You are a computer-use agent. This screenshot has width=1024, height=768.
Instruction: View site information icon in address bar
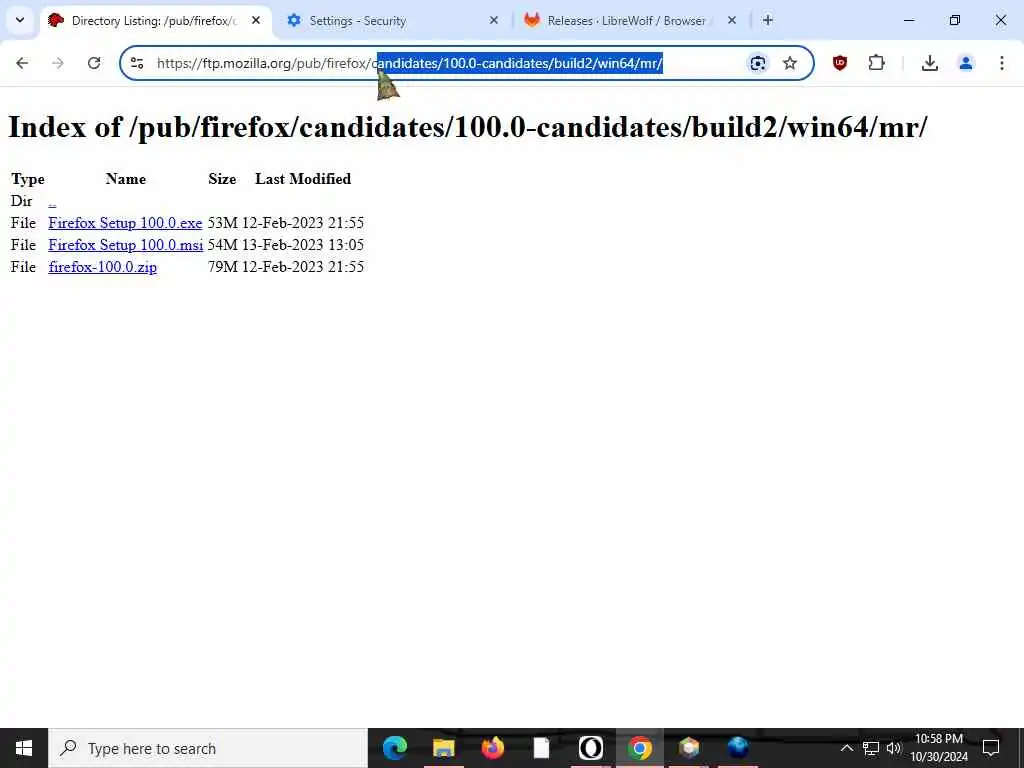(x=136, y=63)
